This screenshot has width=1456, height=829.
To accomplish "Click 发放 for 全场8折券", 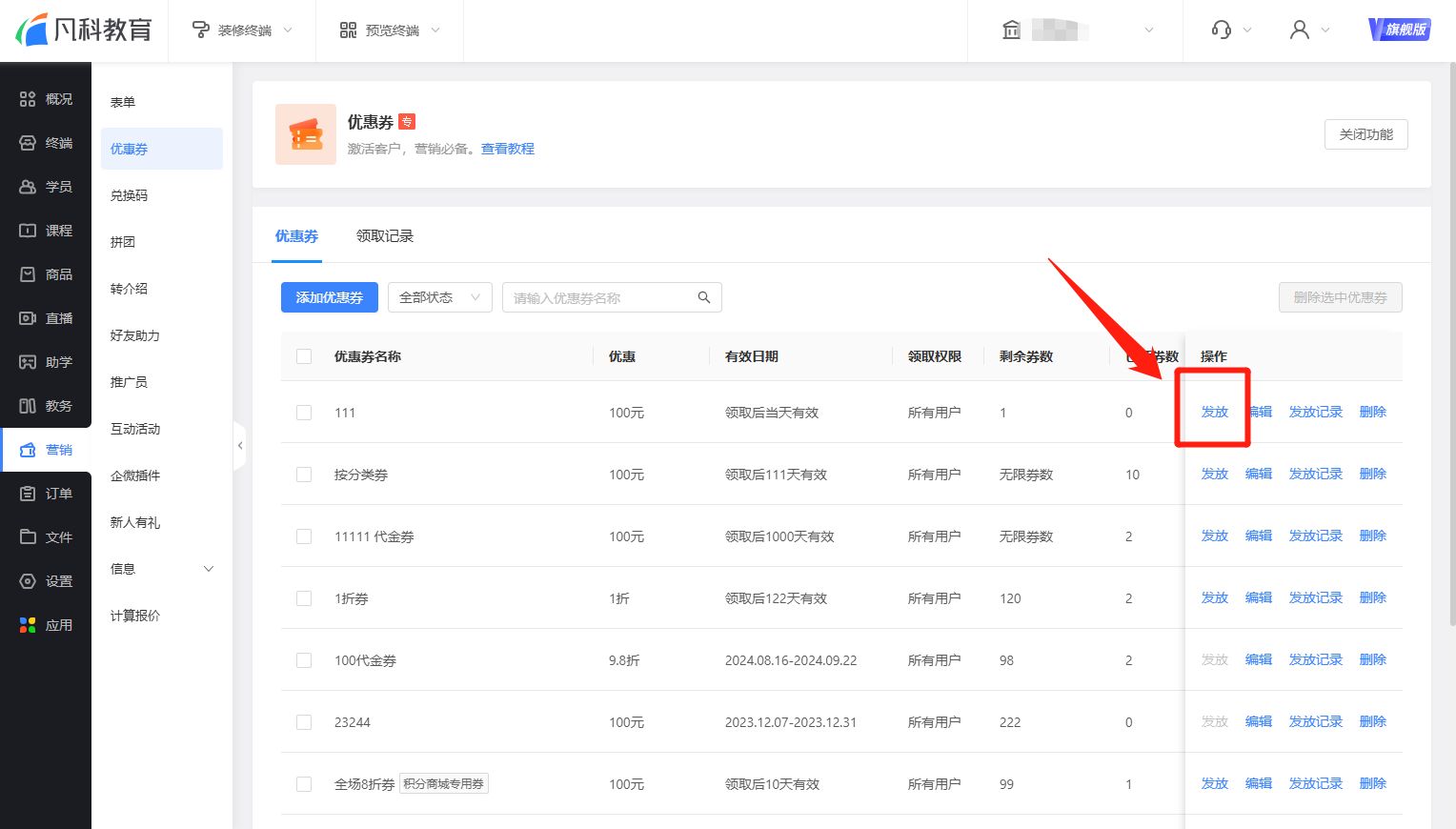I will (1215, 783).
